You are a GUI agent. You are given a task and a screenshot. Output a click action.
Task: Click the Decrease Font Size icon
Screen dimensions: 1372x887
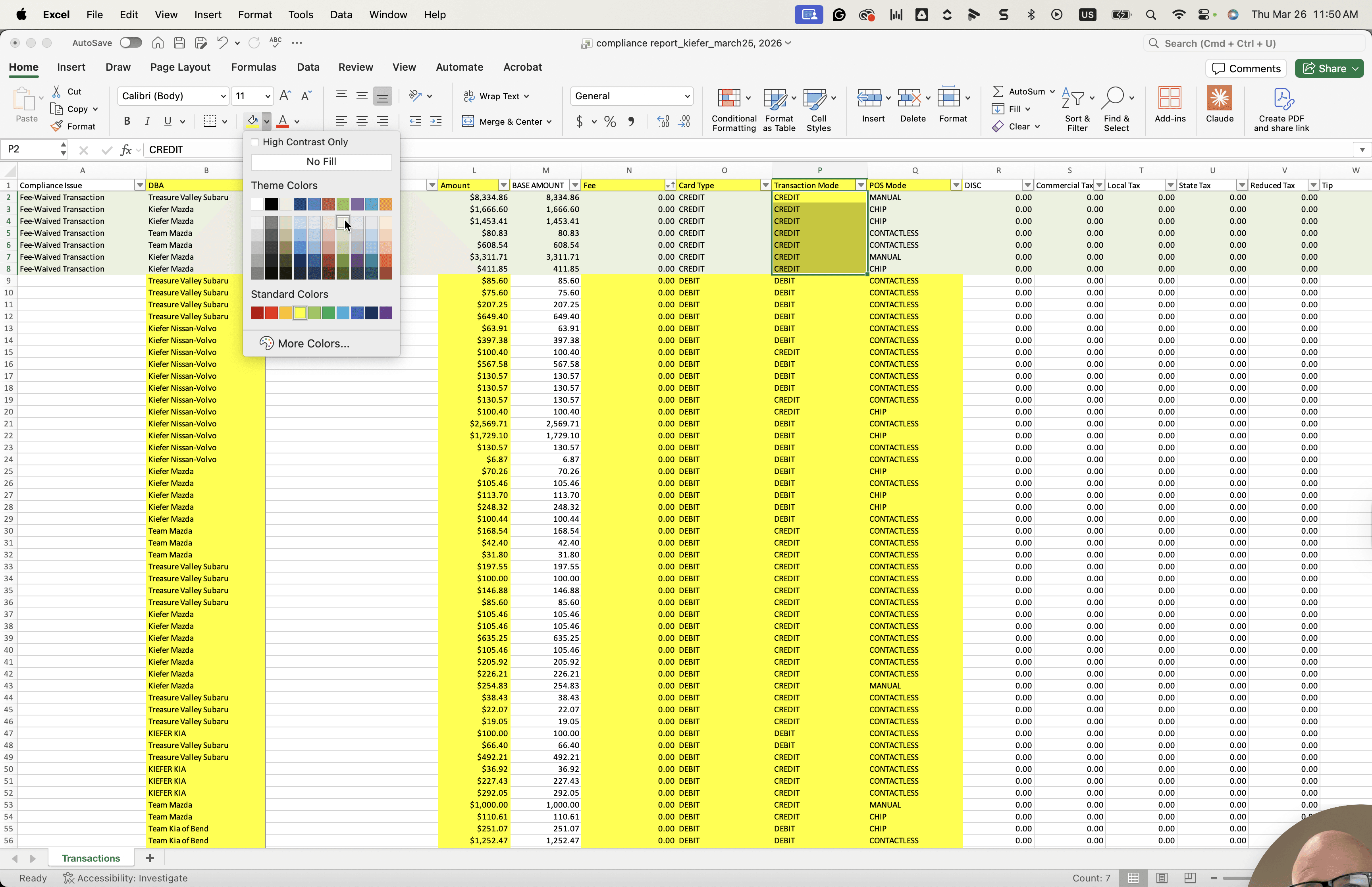coord(306,96)
